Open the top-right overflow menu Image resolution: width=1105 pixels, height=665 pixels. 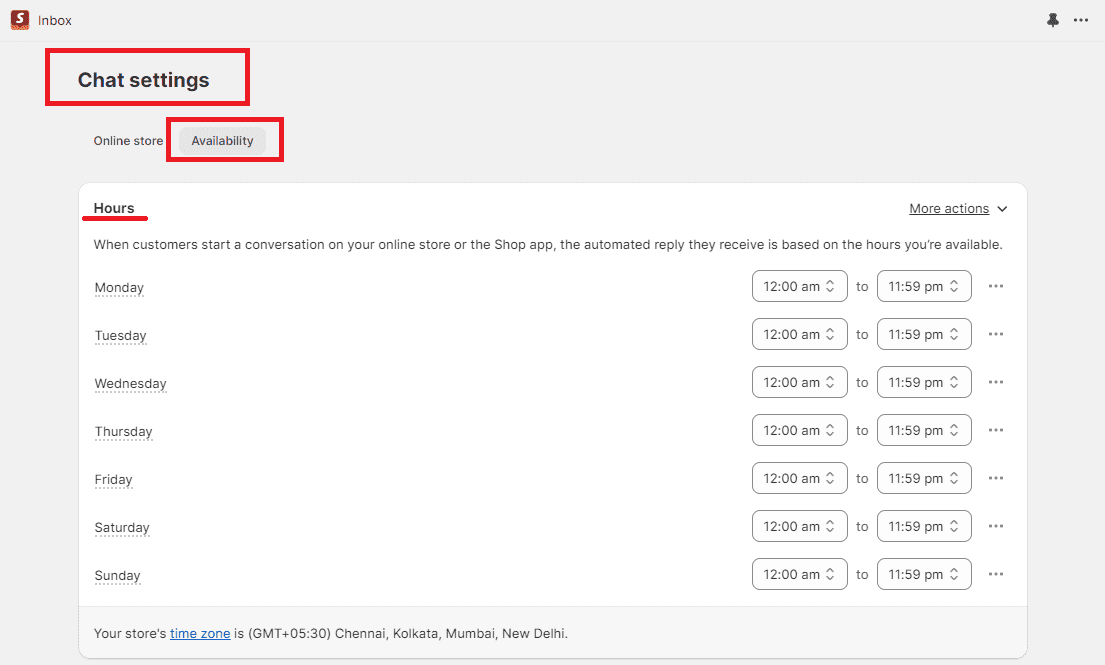coord(1081,19)
